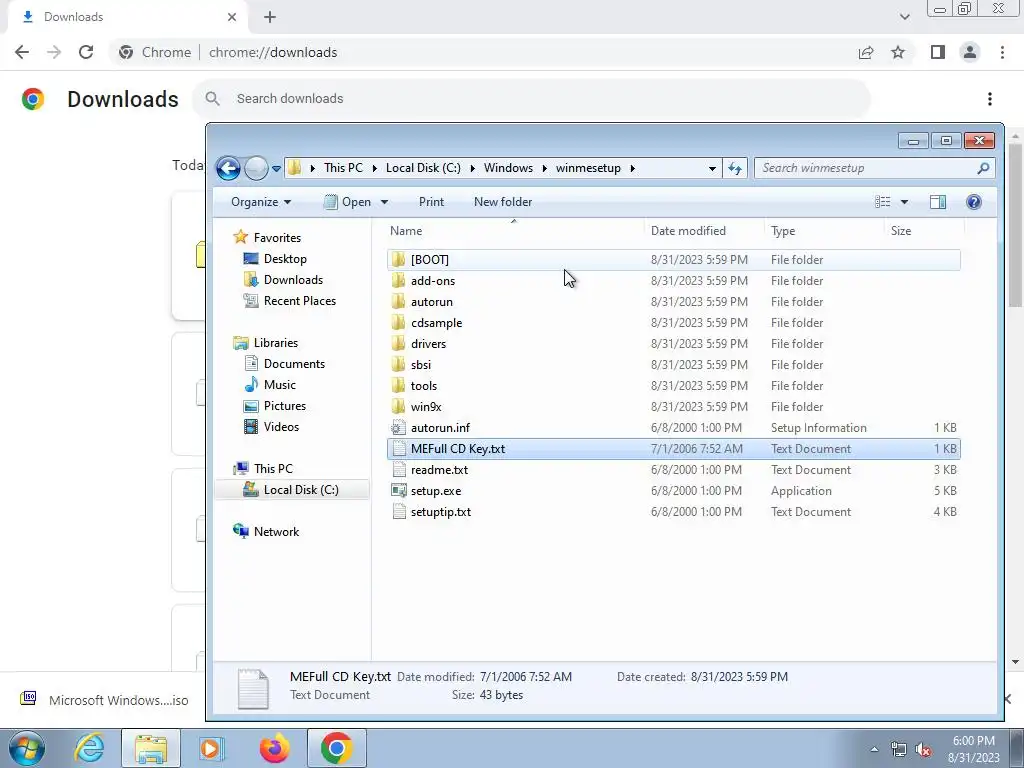Go back using Explorer's blue back arrow
Viewport: 1024px width, 768px height.
click(x=228, y=168)
